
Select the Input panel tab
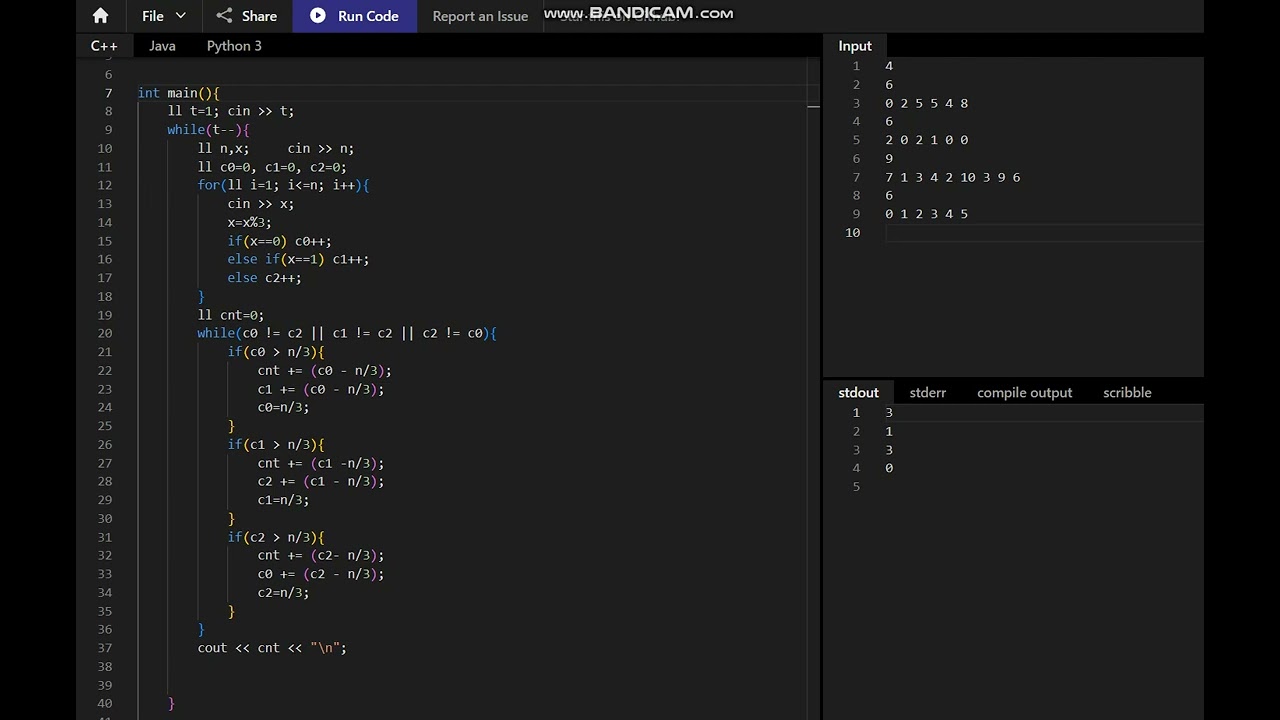point(855,46)
